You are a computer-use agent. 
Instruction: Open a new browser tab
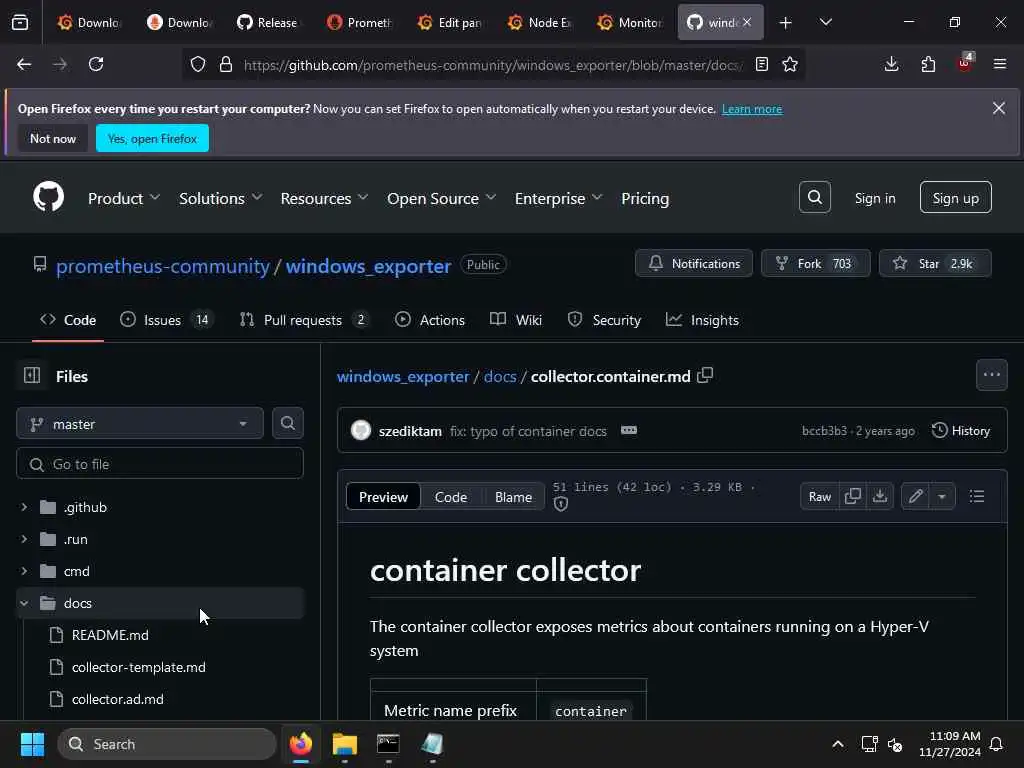(x=786, y=23)
